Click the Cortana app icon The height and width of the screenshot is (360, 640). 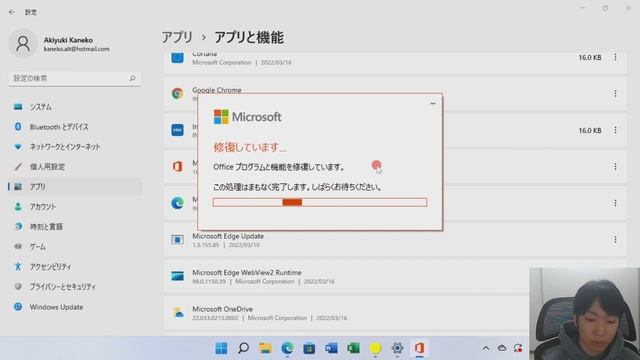tap(177, 58)
